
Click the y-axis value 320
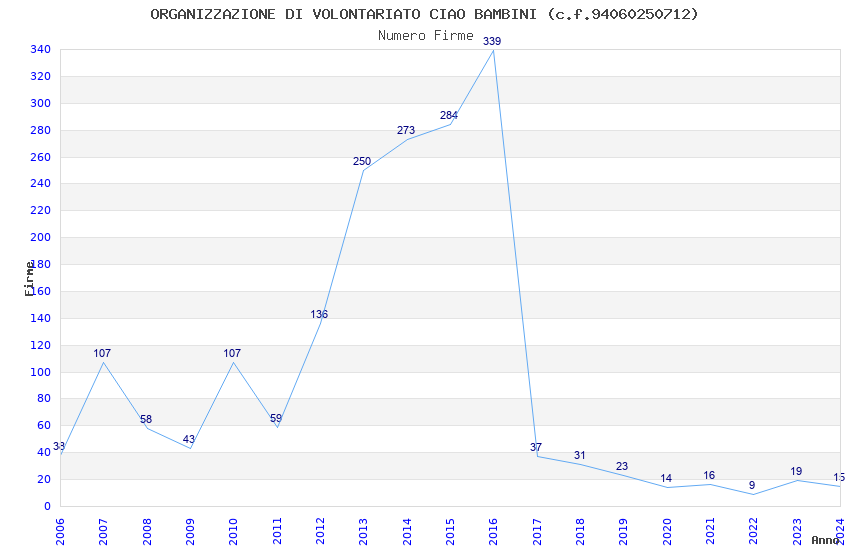pos(41,76)
